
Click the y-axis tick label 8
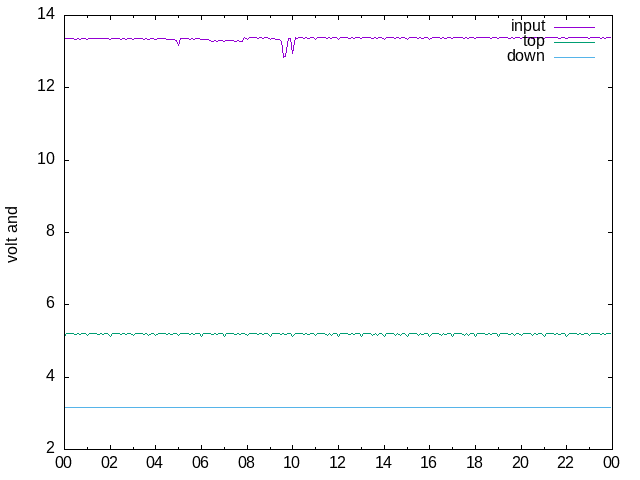48,232
